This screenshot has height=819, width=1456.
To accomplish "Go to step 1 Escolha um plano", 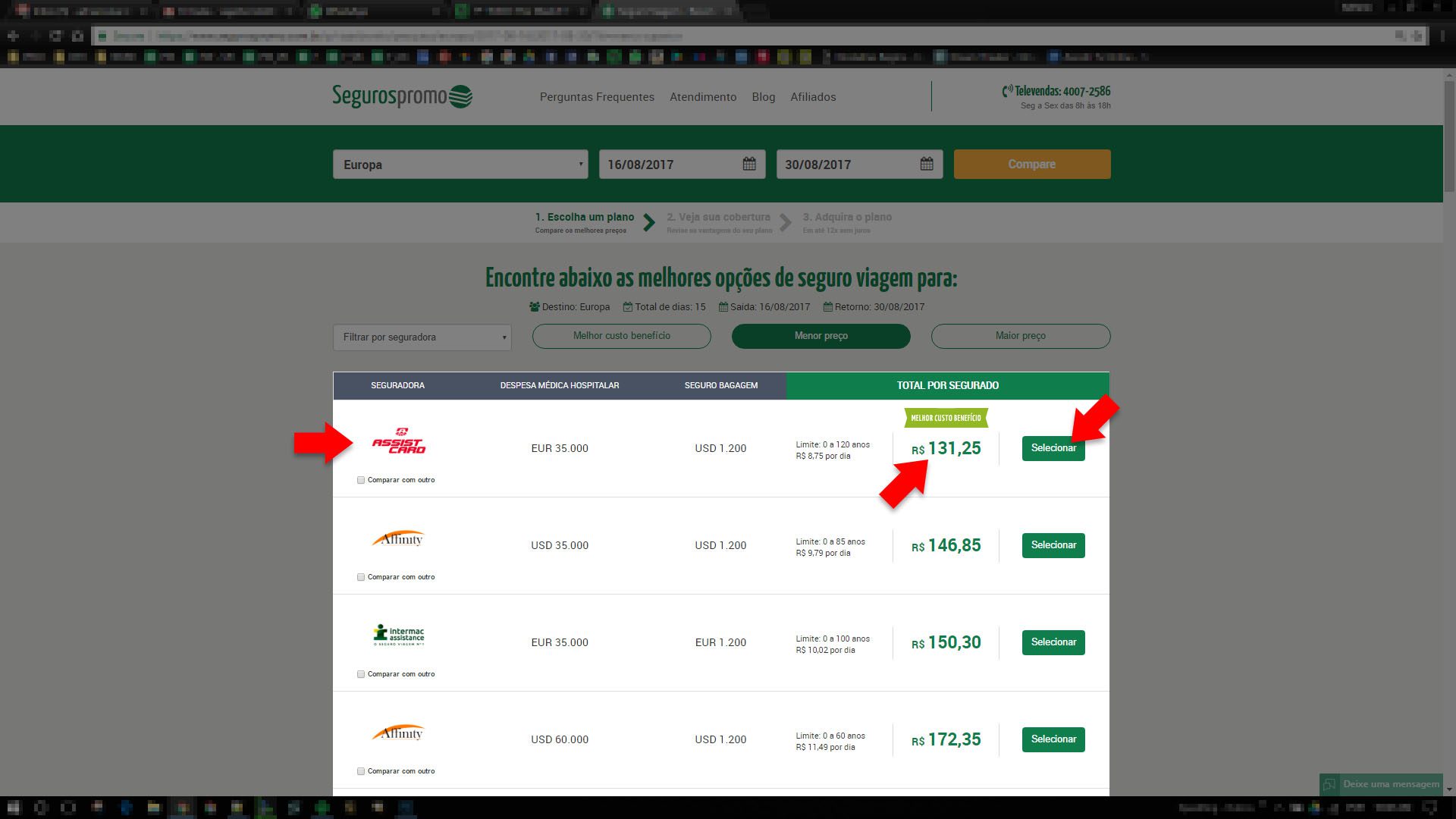I will click(585, 222).
